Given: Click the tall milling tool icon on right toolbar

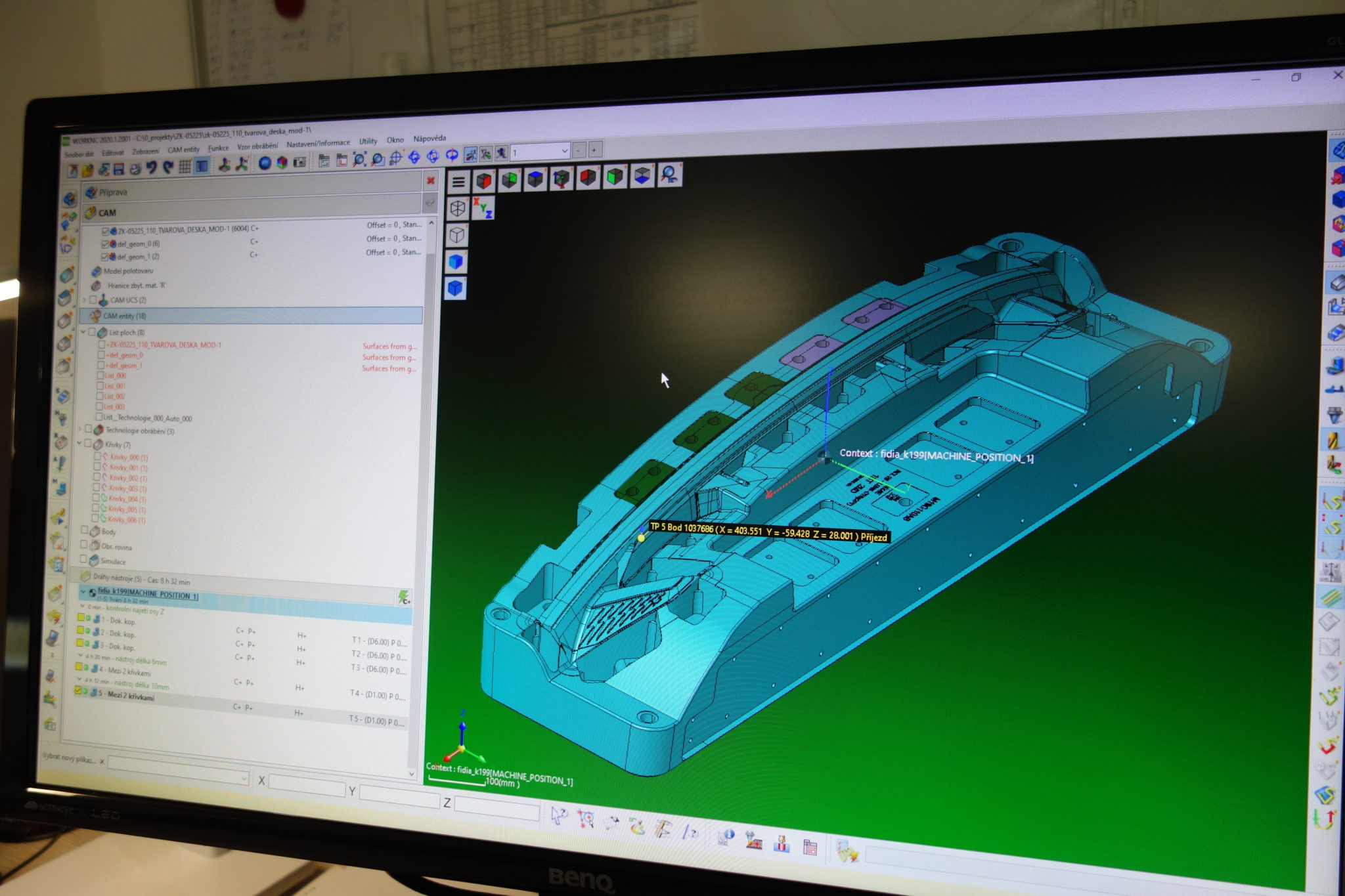Looking at the screenshot, I should tap(1334, 440).
